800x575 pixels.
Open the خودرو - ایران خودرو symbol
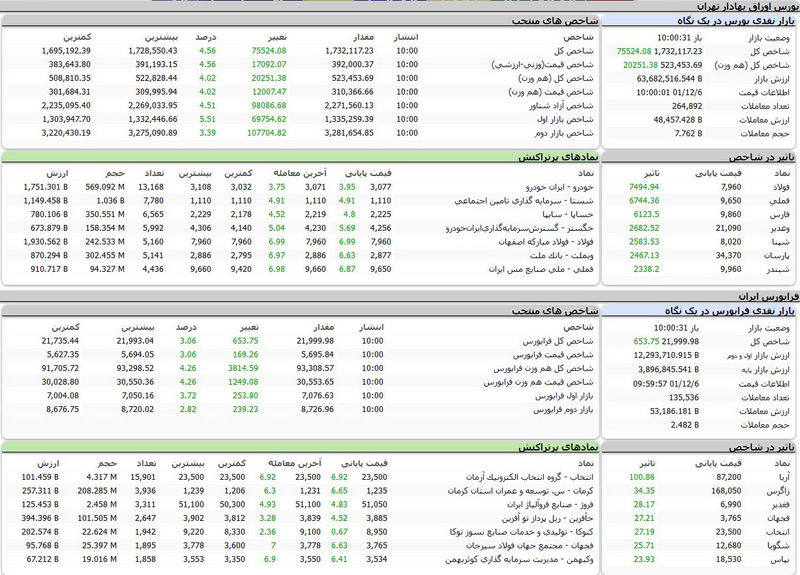(x=560, y=187)
